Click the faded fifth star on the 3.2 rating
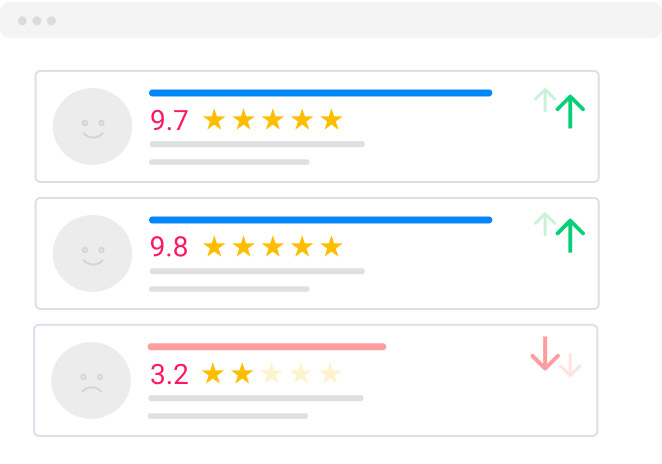Image resolution: width=662 pixels, height=464 pixels. (330, 374)
